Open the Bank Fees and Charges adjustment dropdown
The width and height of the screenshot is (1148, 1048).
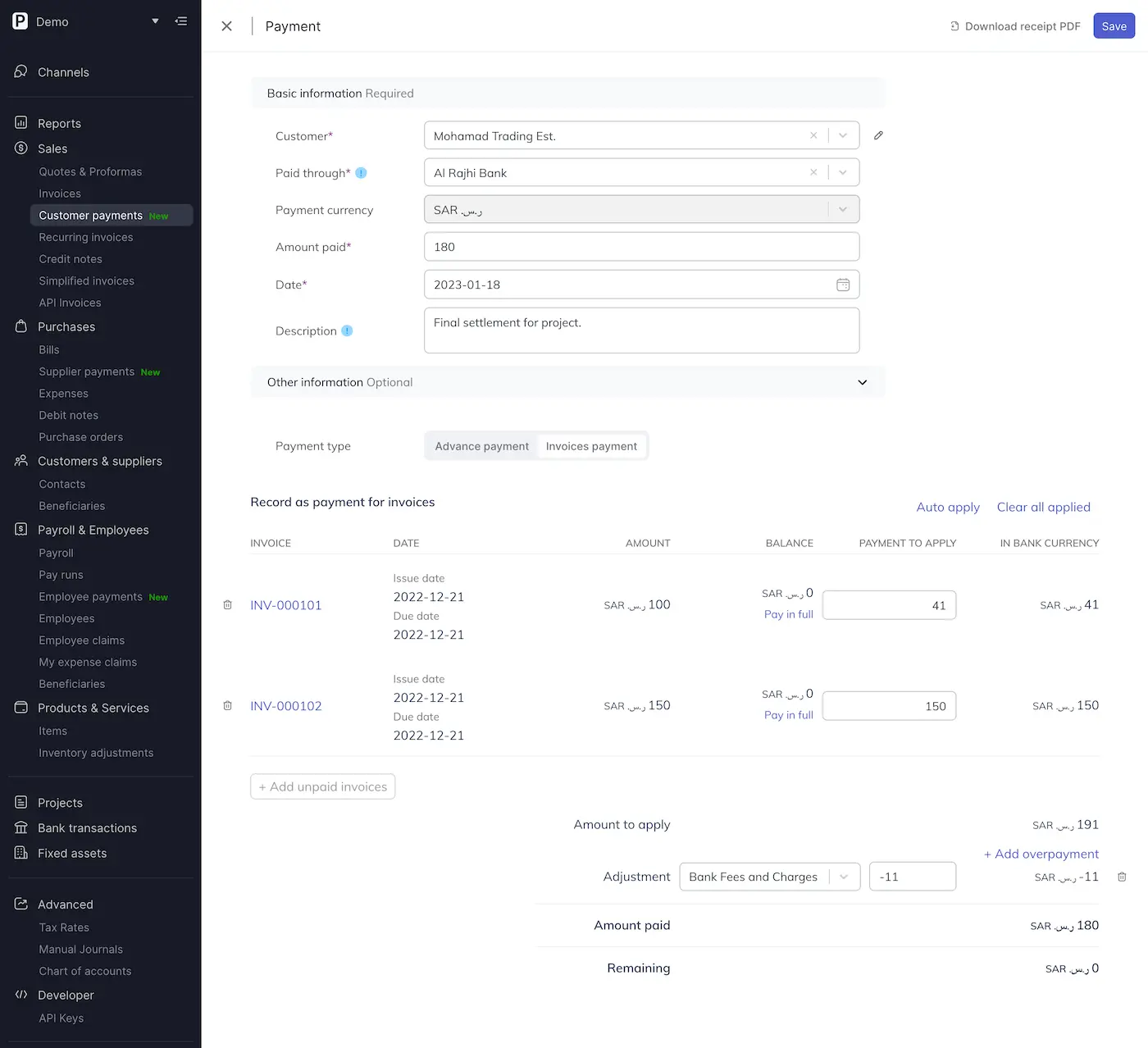(x=844, y=877)
